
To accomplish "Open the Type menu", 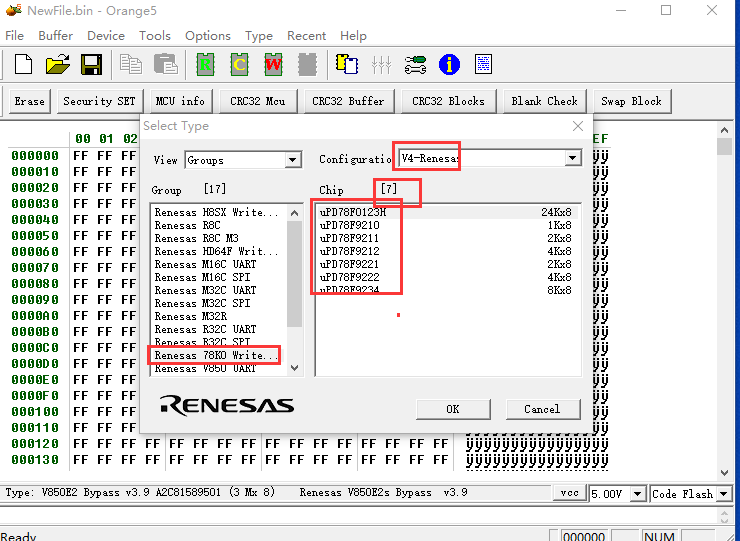I will pyautogui.click(x=259, y=36).
